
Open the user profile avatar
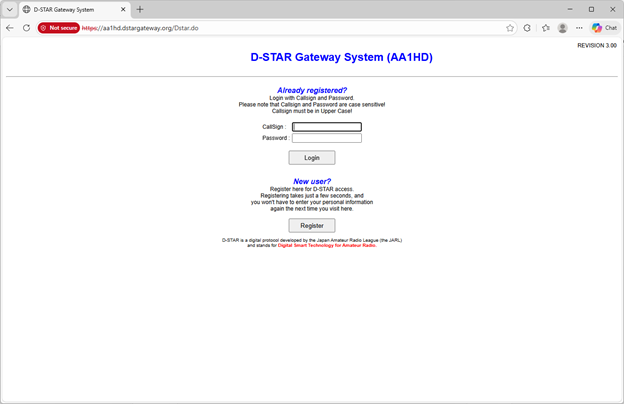pyautogui.click(x=563, y=28)
